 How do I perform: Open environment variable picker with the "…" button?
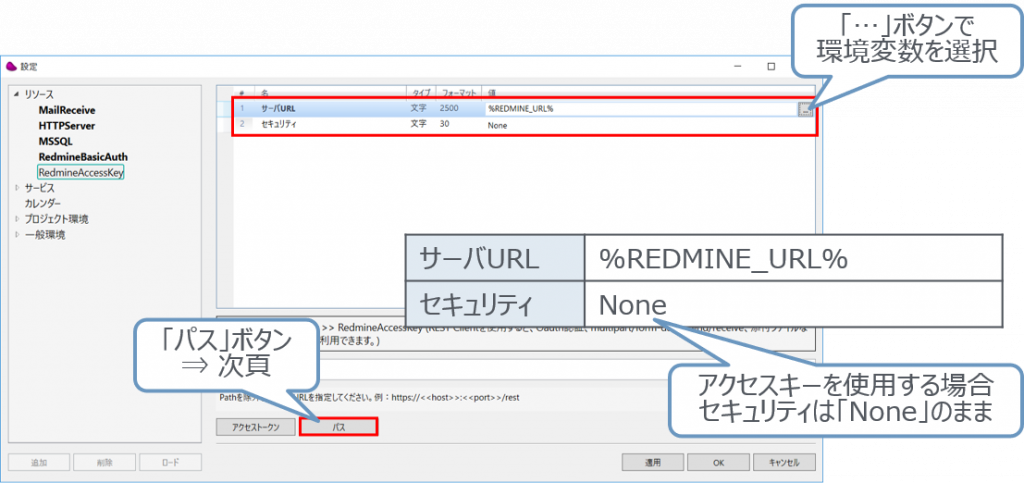pos(805,109)
